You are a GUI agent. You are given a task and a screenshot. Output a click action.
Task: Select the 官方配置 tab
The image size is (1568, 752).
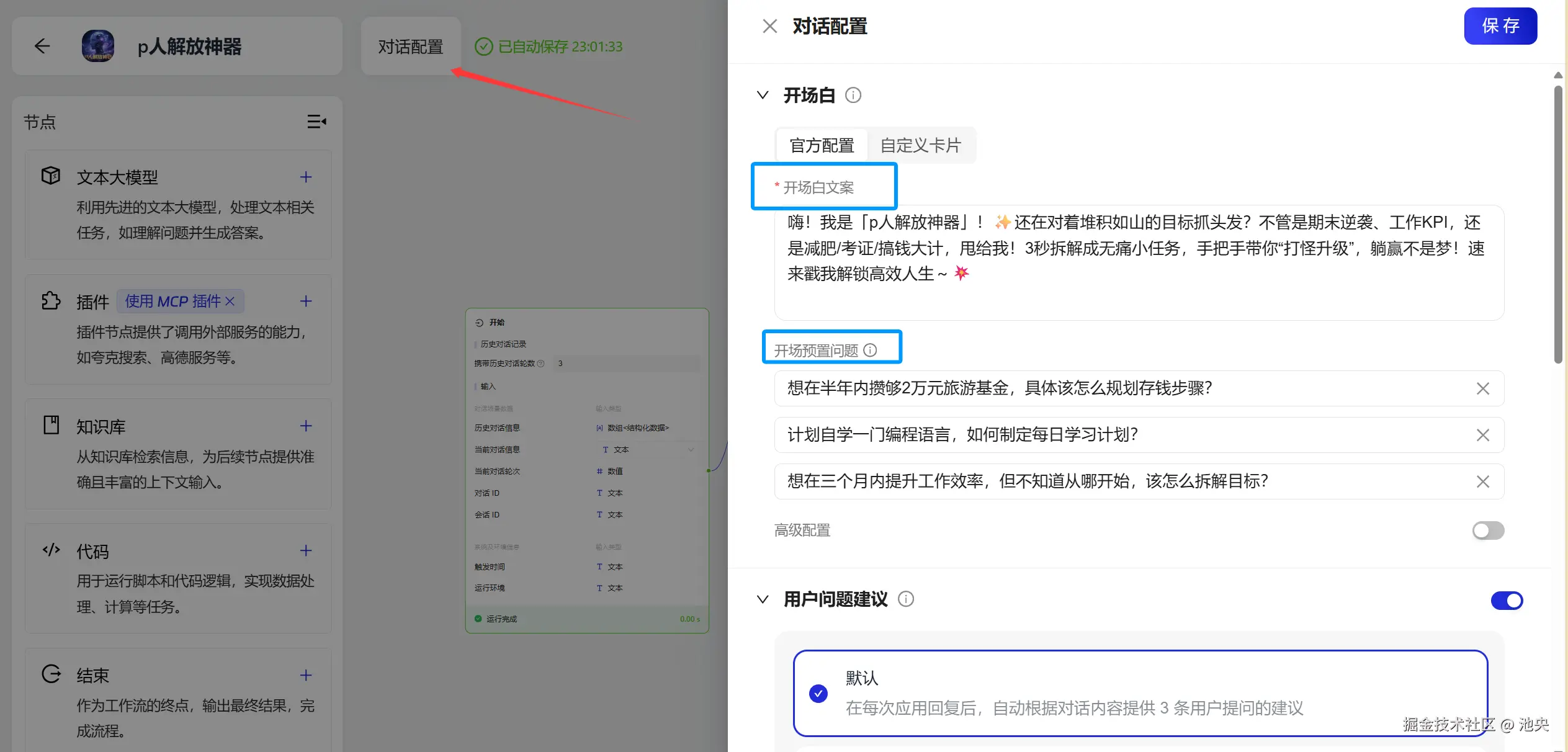click(822, 145)
